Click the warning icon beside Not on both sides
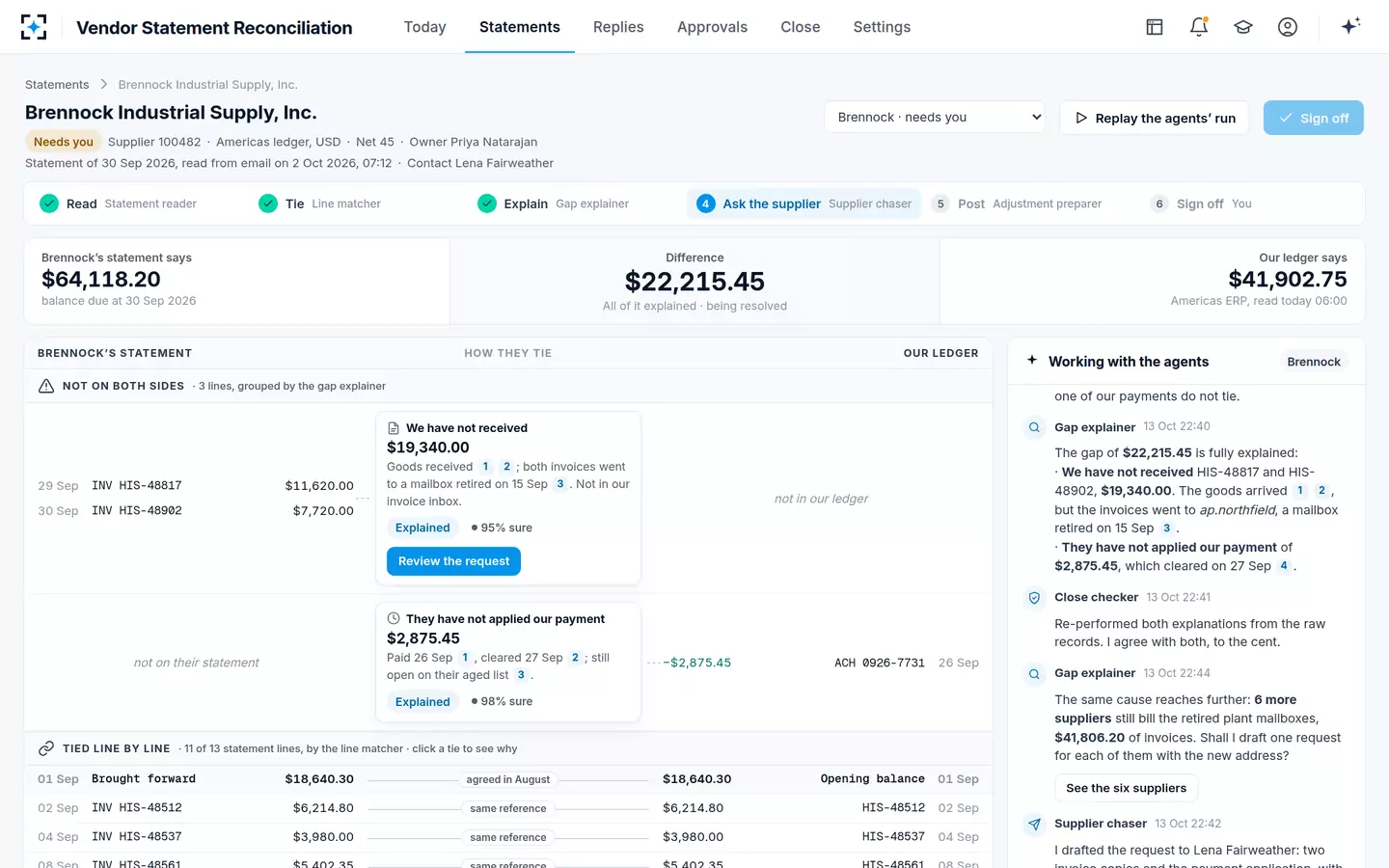The height and width of the screenshot is (868, 1389). 46,386
